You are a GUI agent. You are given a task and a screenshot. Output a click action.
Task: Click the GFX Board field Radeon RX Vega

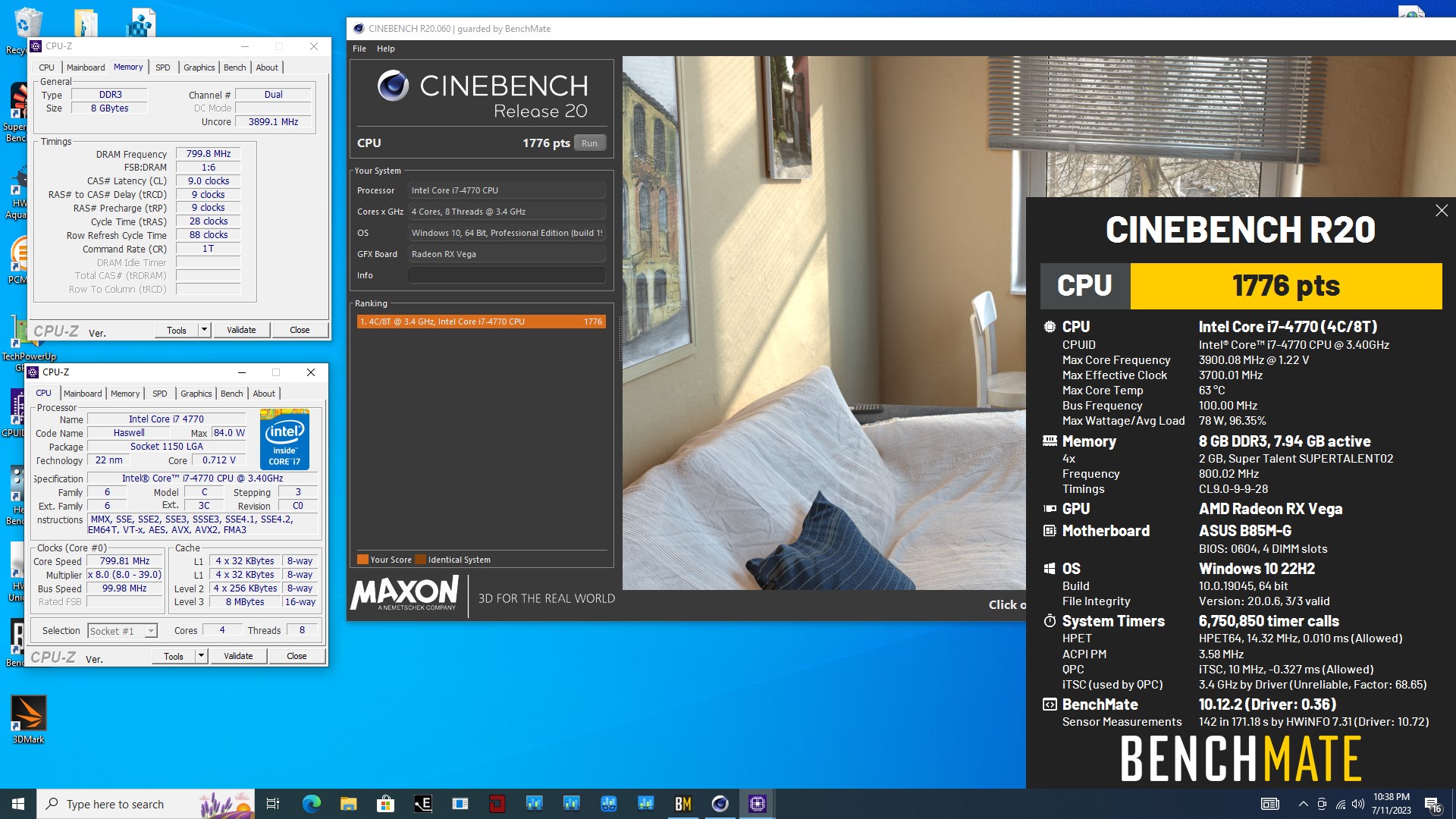pyautogui.click(x=507, y=254)
